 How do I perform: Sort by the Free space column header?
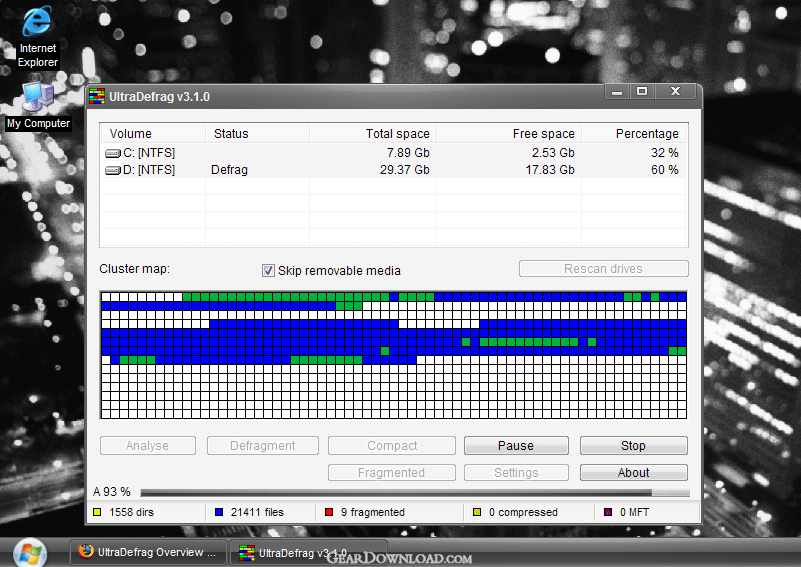(509, 134)
